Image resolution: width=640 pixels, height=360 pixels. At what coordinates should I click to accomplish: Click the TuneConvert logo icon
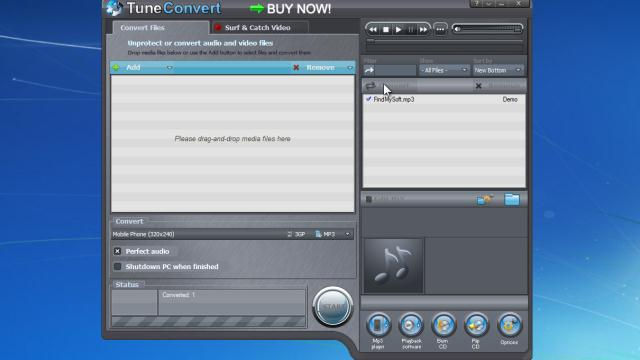(x=114, y=8)
